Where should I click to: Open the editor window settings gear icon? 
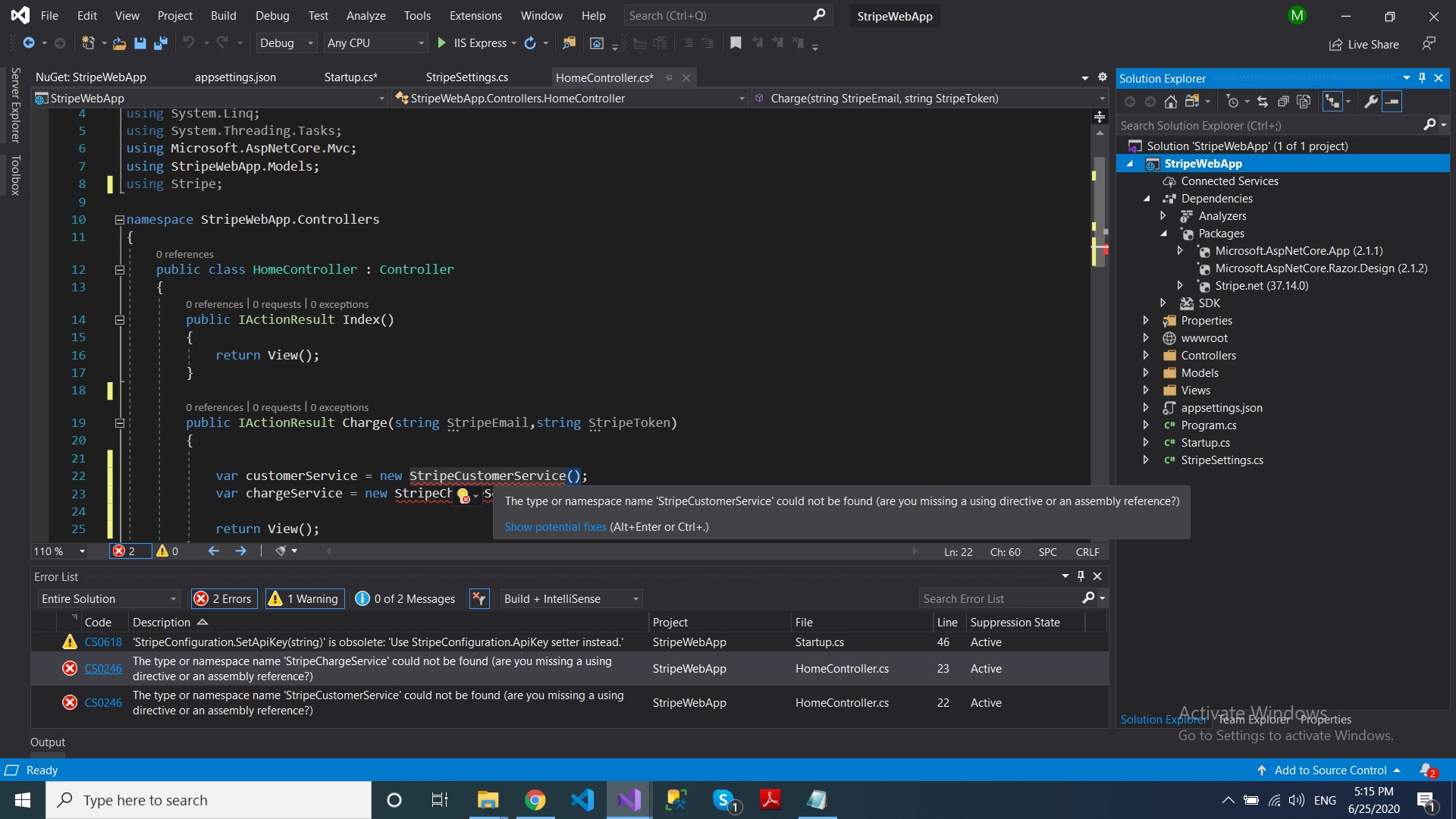(x=1103, y=77)
